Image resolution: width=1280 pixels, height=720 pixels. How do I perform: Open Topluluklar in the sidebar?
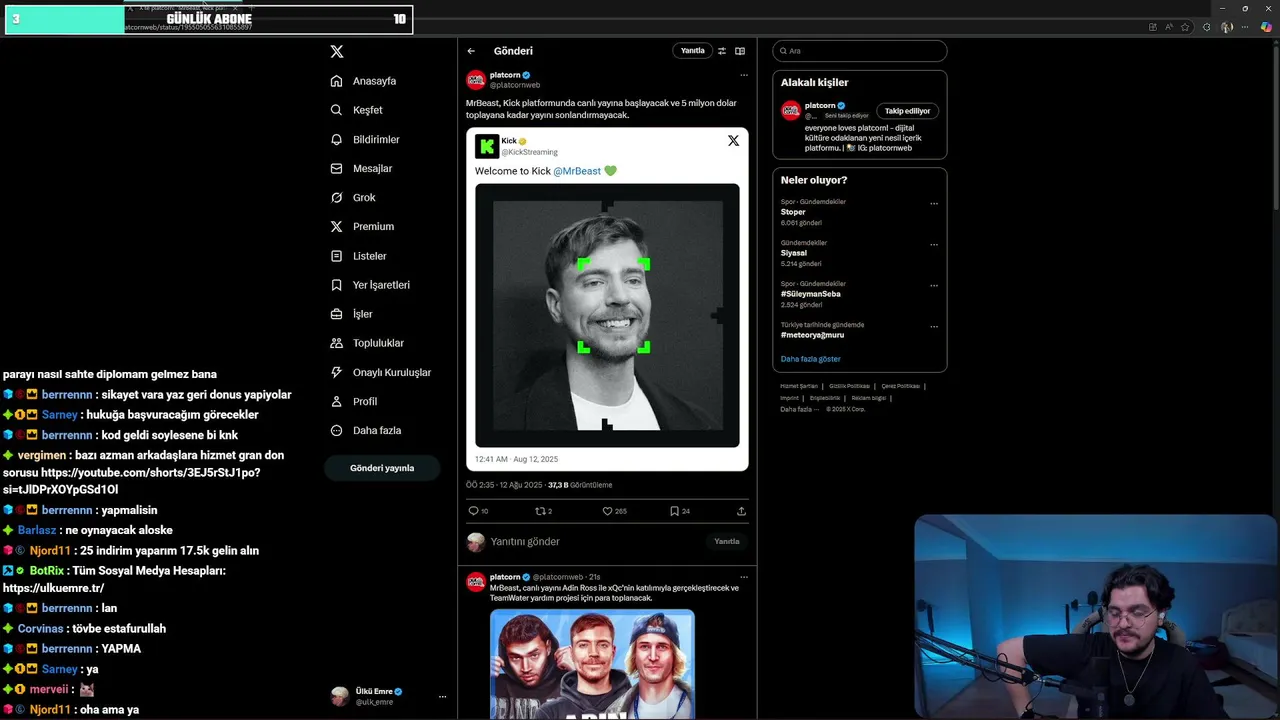click(367, 343)
